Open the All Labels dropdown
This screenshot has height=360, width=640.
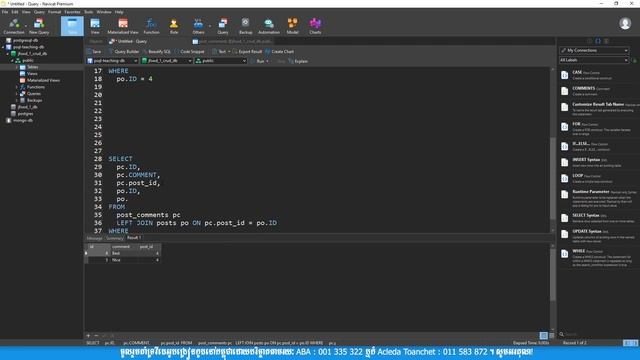[x=594, y=60]
